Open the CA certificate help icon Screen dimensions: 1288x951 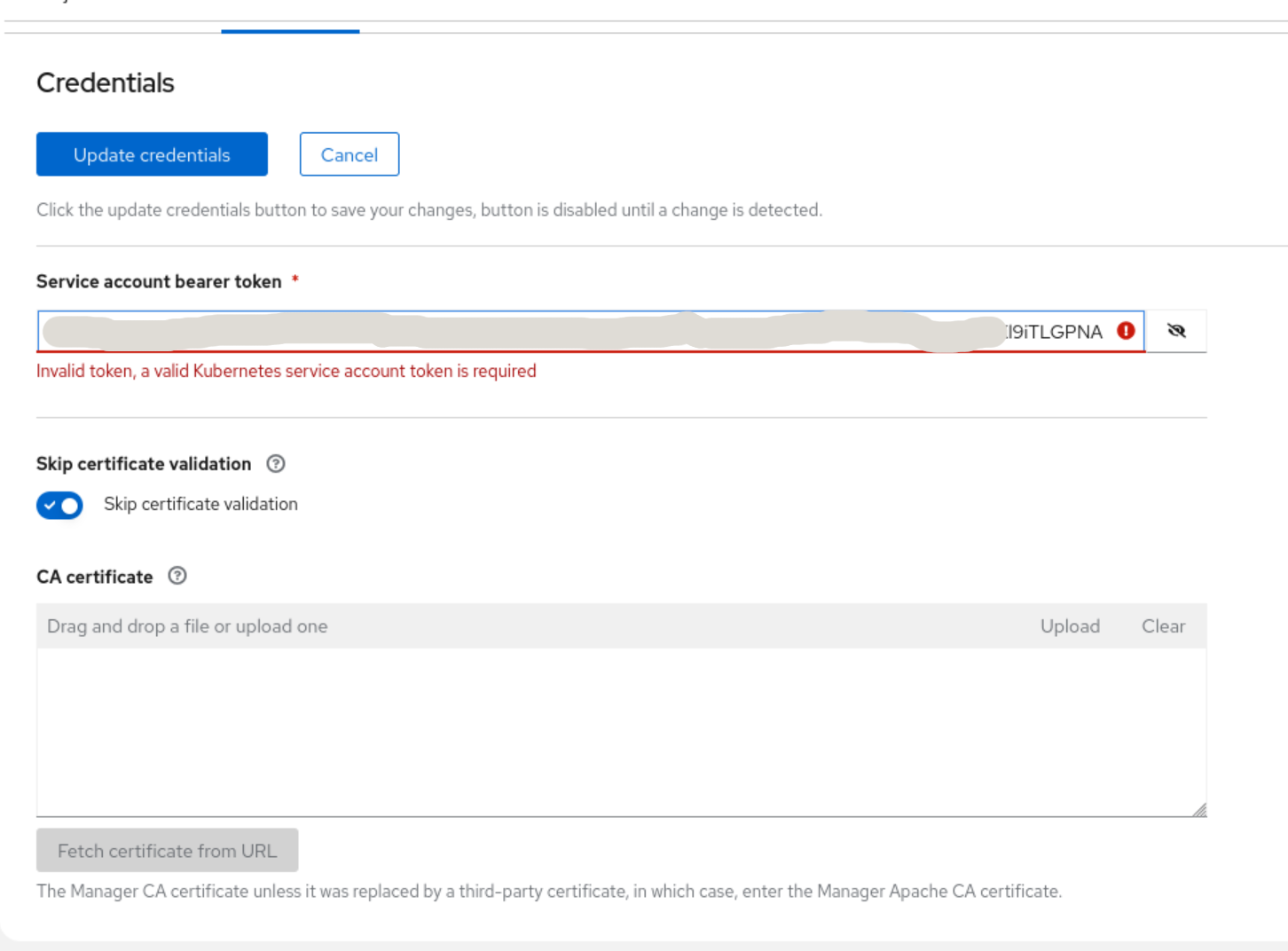tap(177, 576)
